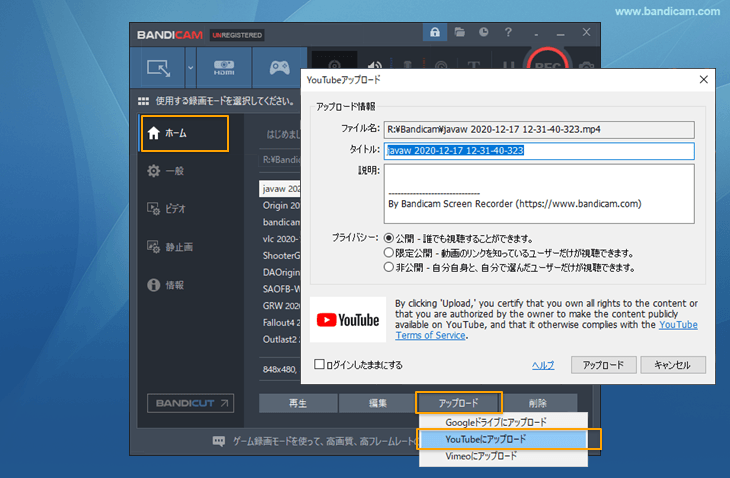Screen dimensions: 730x478
Task: Select the javaw recording in file list
Action: tap(281, 189)
